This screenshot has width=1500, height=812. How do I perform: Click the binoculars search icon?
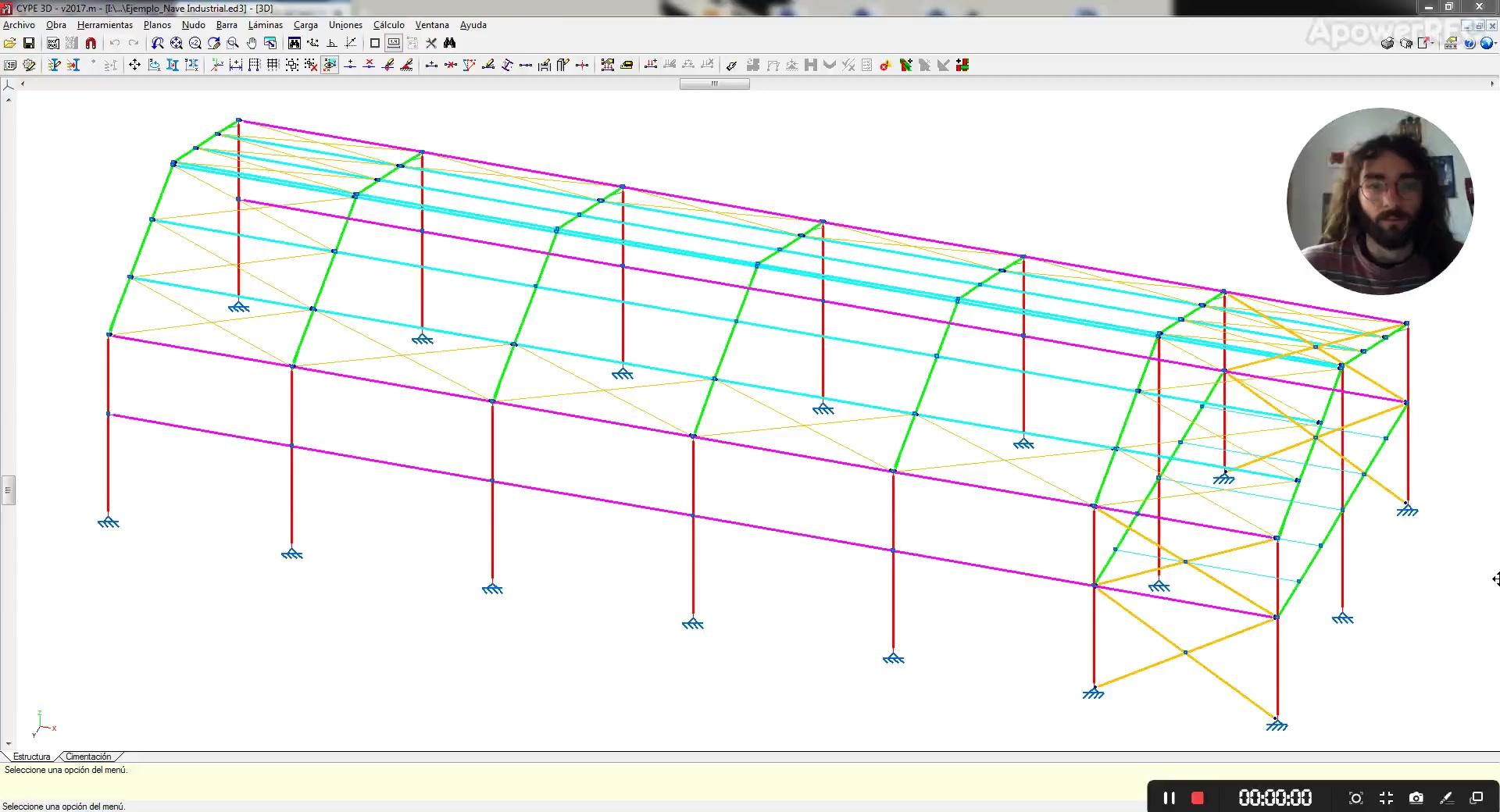click(x=449, y=44)
